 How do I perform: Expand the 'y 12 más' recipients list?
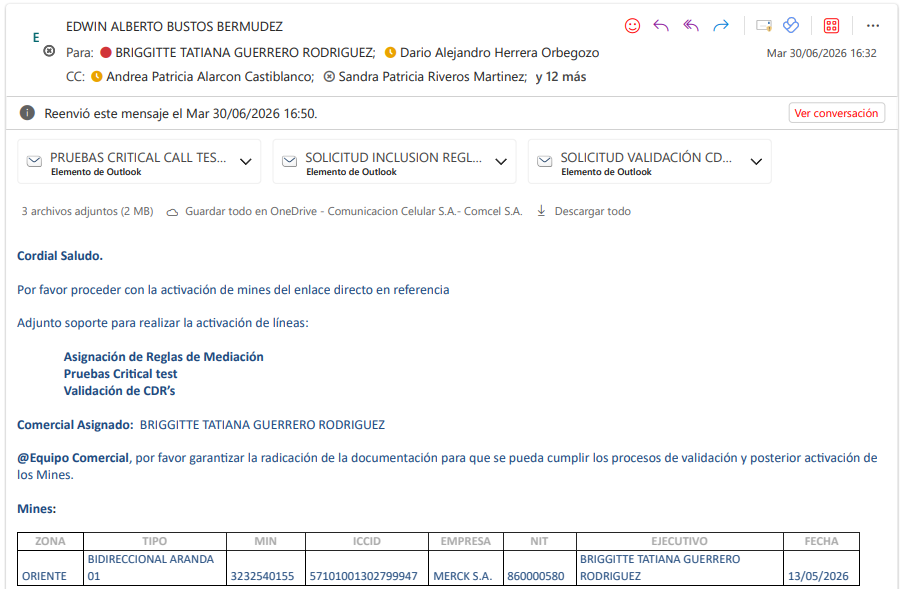(x=561, y=77)
